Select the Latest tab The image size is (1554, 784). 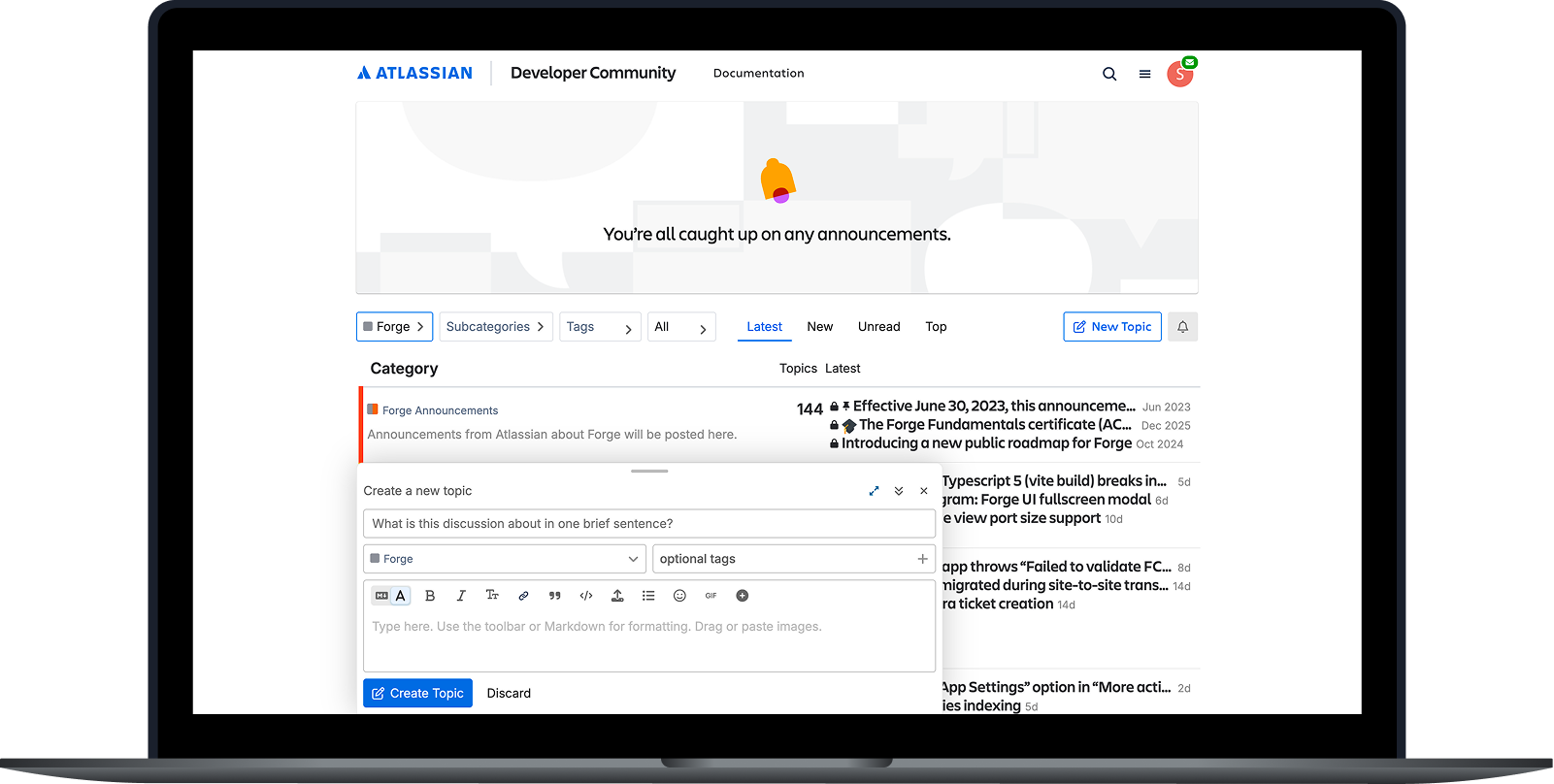point(765,327)
